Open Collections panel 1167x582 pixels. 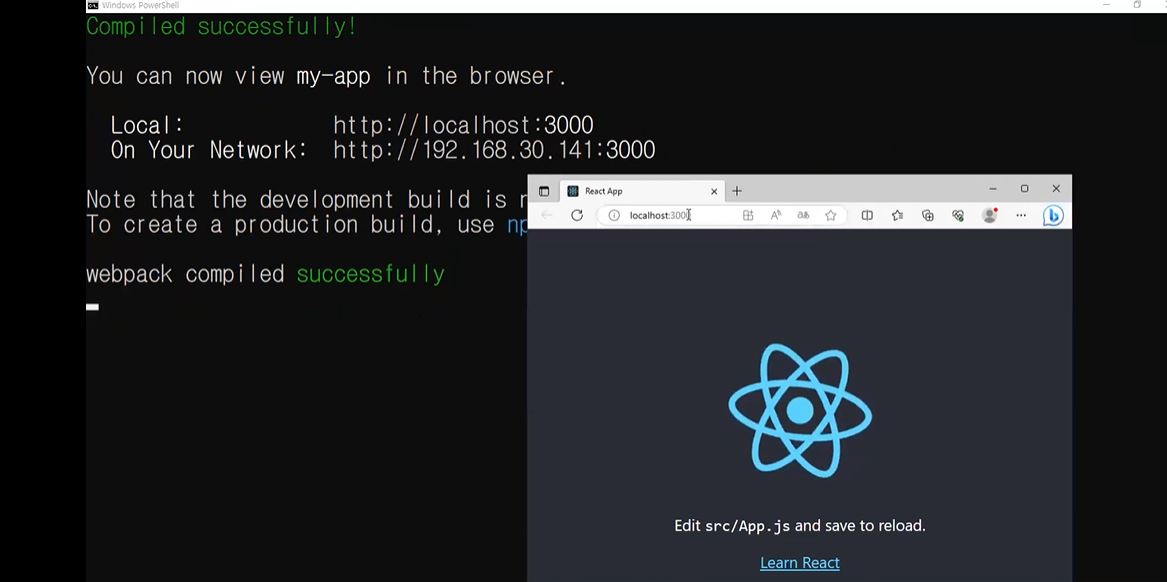click(927, 215)
